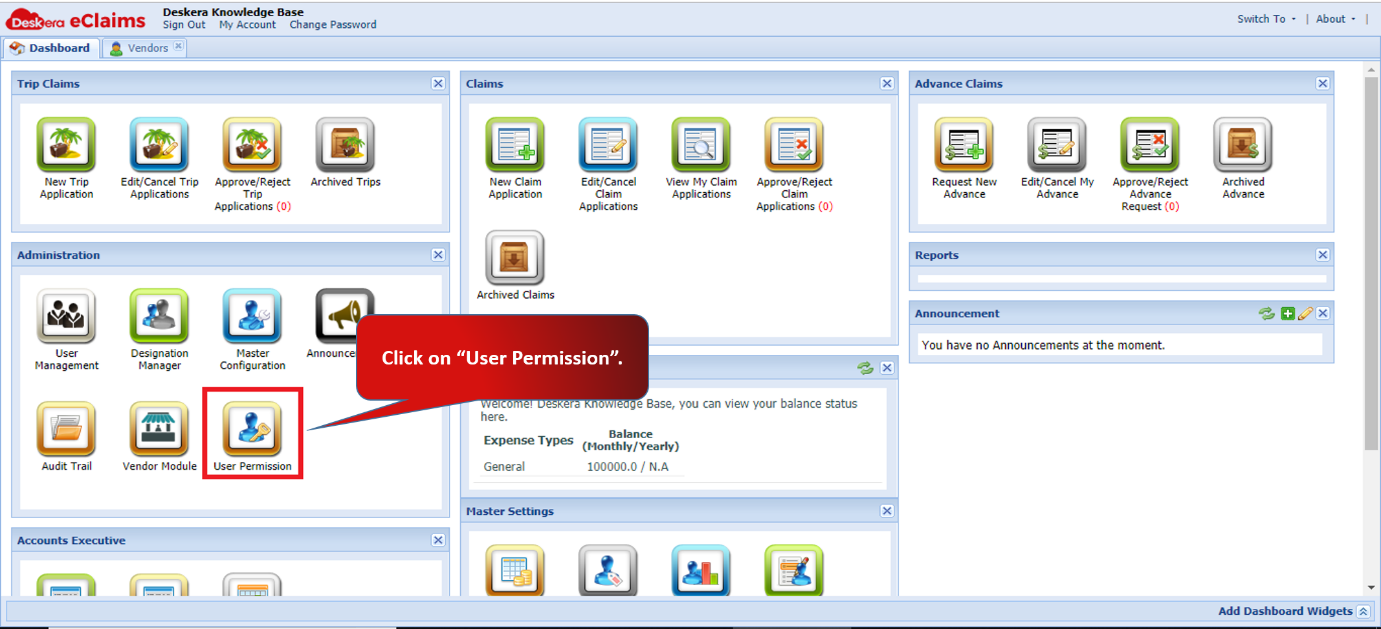Viewport: 1381px width, 629px height.
Task: Close the Trip Claims widget
Action: click(x=438, y=84)
